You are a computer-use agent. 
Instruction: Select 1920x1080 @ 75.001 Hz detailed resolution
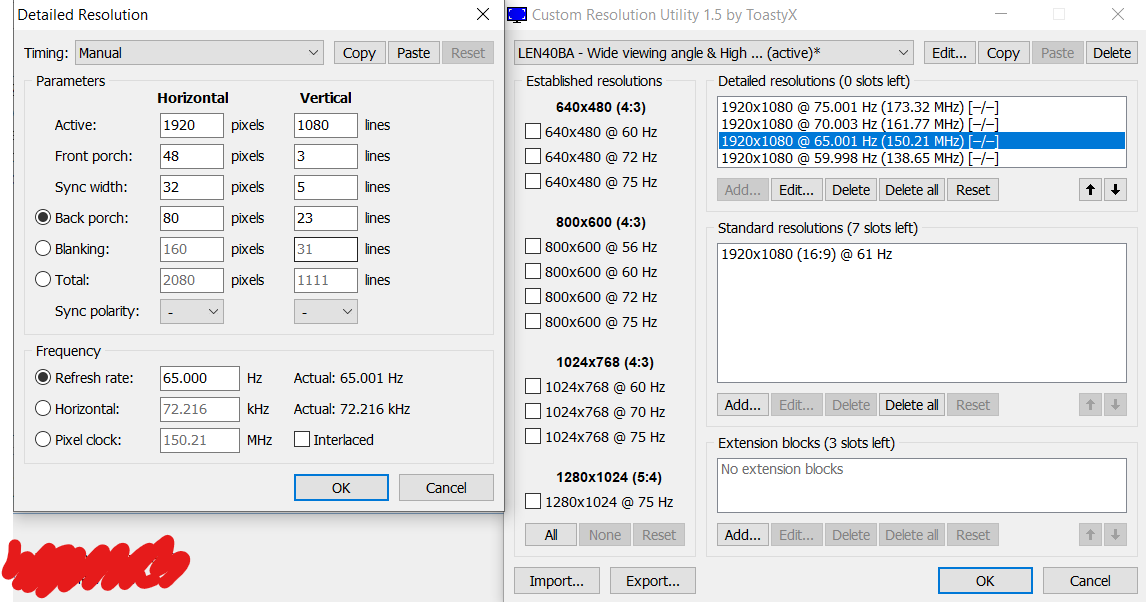[859, 107]
